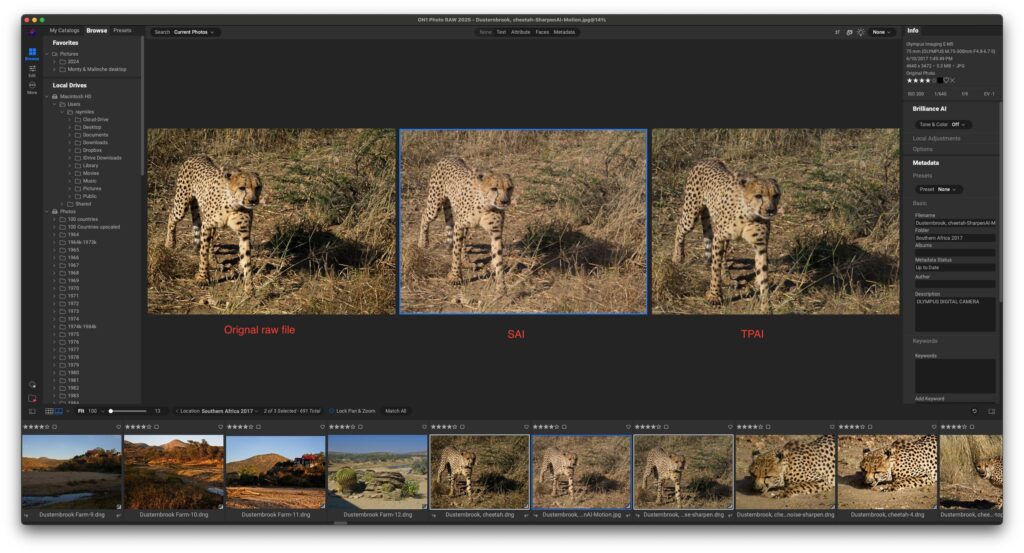Click the color label box above the Farm-11 thumbnail

(259, 427)
